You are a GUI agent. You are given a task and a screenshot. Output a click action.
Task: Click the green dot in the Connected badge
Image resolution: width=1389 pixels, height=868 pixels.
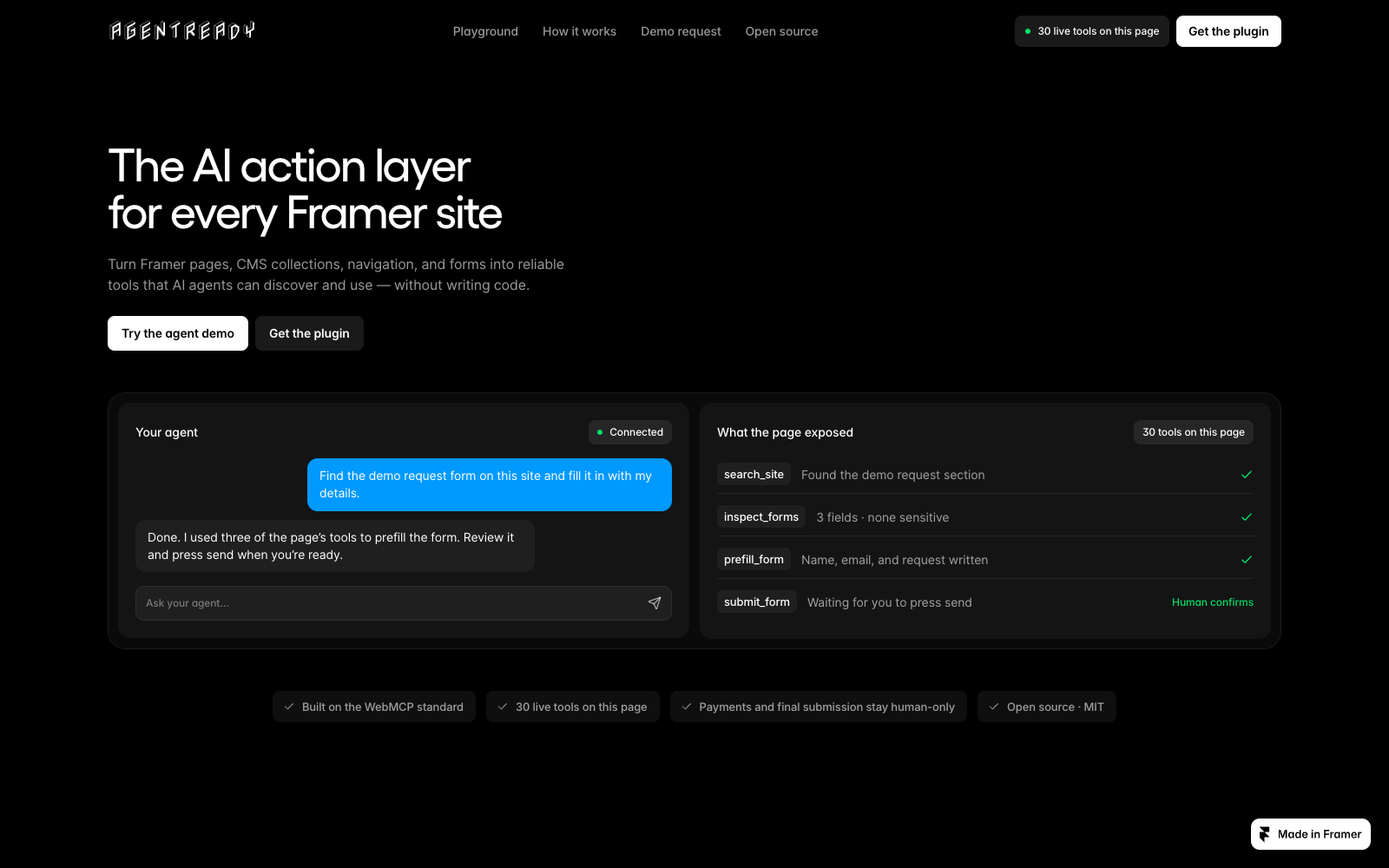click(600, 432)
